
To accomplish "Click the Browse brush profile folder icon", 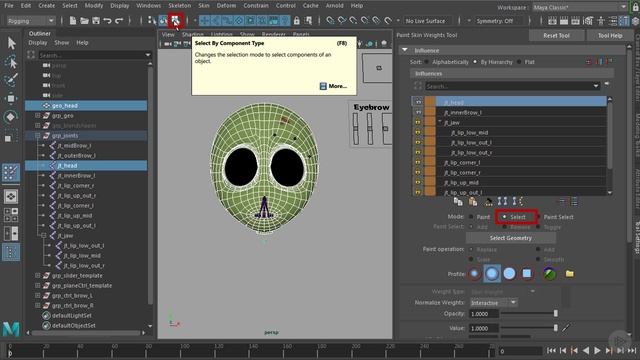I will pyautogui.click(x=569, y=273).
